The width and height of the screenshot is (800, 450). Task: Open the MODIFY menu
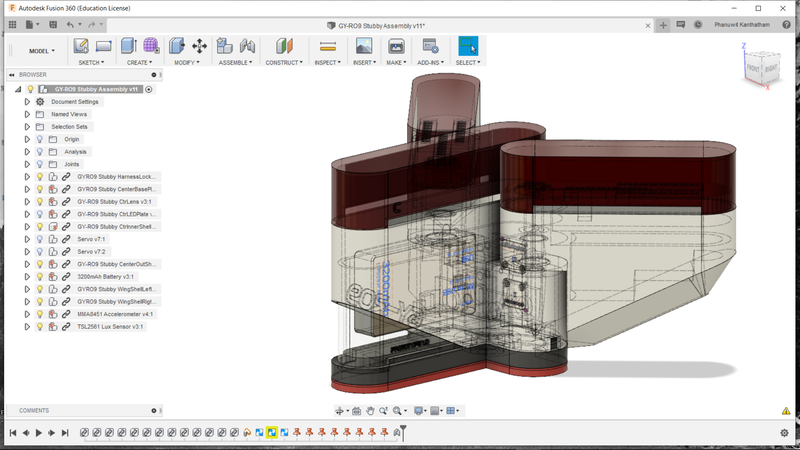(187, 62)
